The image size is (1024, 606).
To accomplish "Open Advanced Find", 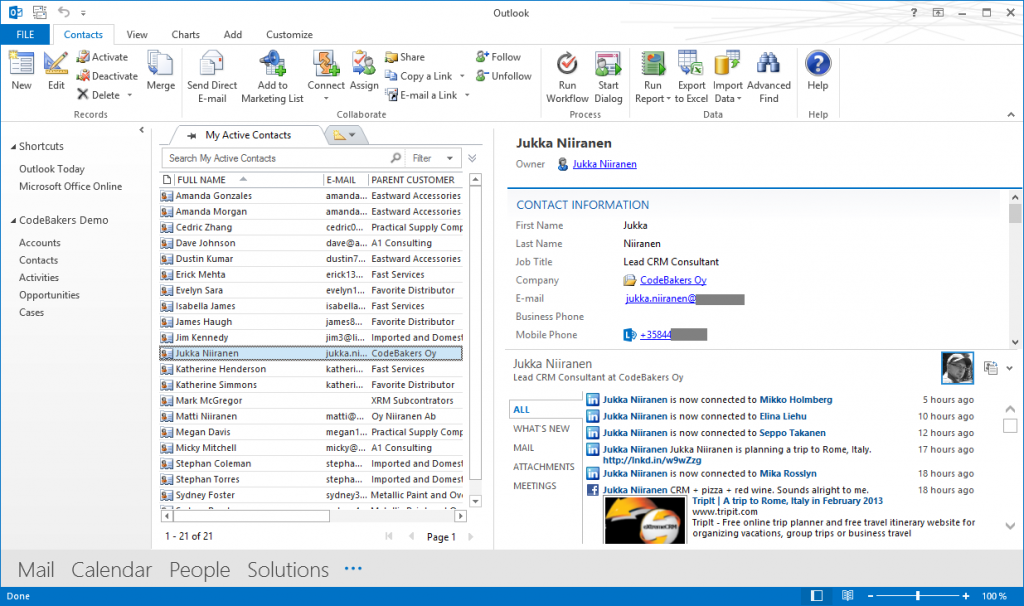I will (769, 76).
